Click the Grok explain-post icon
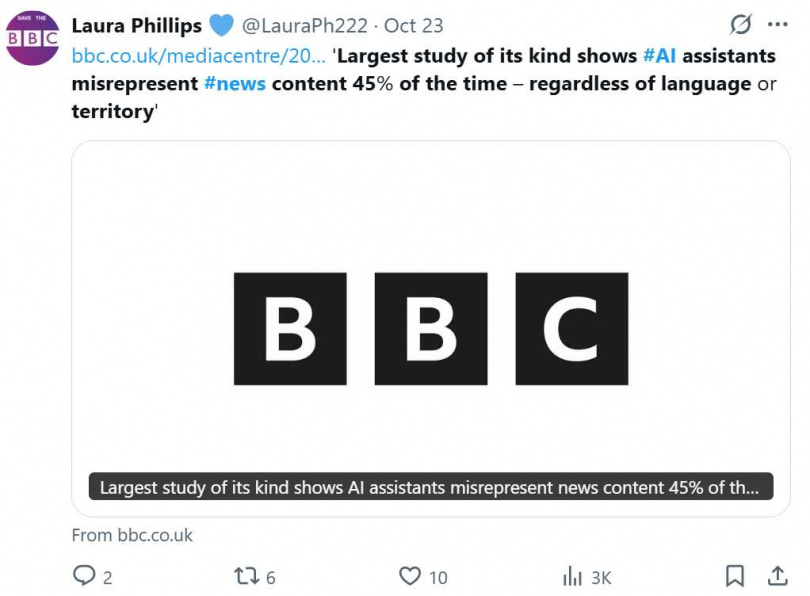 pos(741,24)
